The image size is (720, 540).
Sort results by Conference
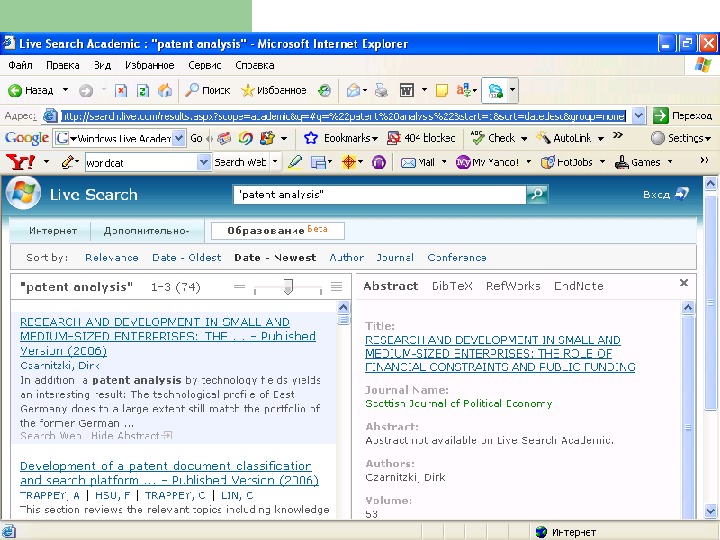tap(457, 258)
